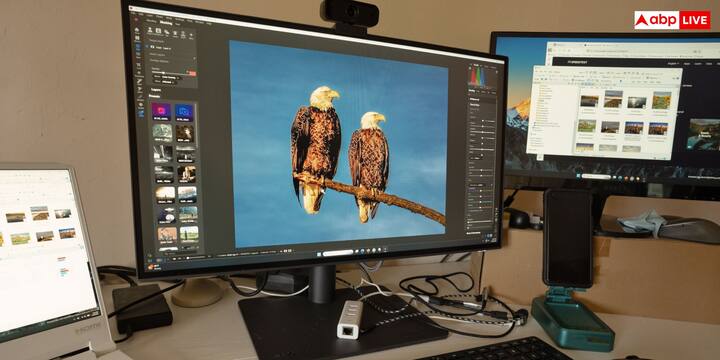The image size is (720, 360).
Task: Click the Start button on the second monitor taskbar
Action: click(x=578, y=175)
